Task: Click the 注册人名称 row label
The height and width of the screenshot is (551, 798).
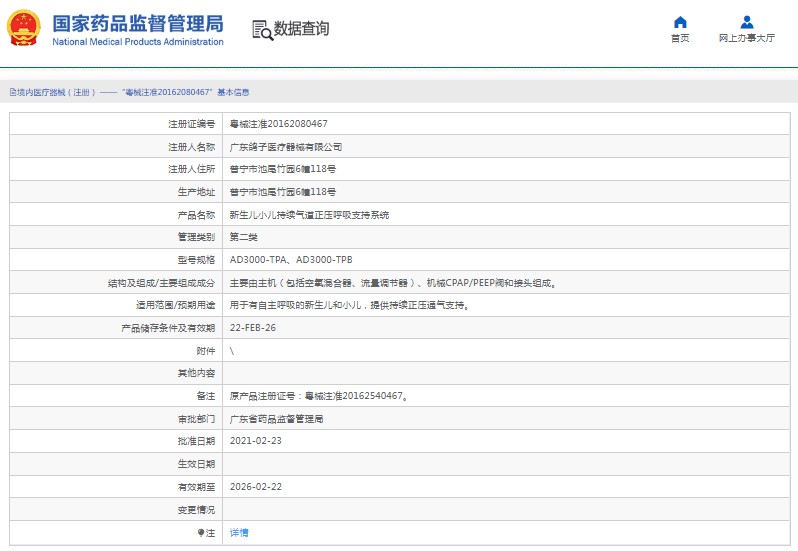Action: [191, 147]
